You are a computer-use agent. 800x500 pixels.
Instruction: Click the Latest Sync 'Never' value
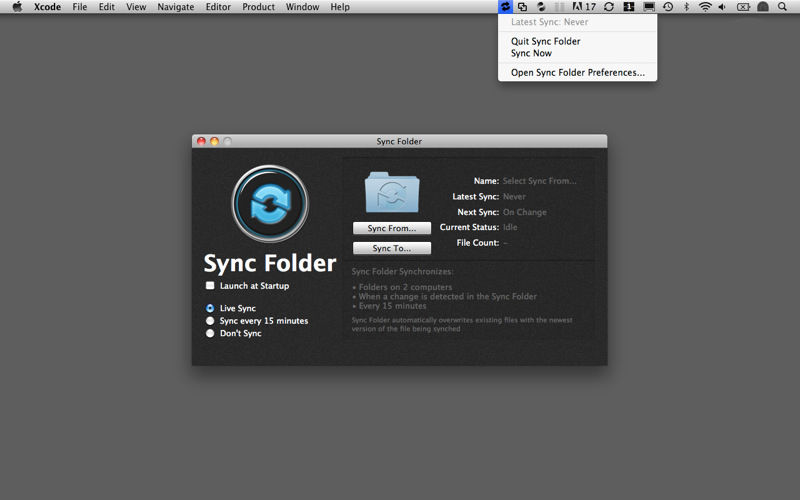coord(514,196)
